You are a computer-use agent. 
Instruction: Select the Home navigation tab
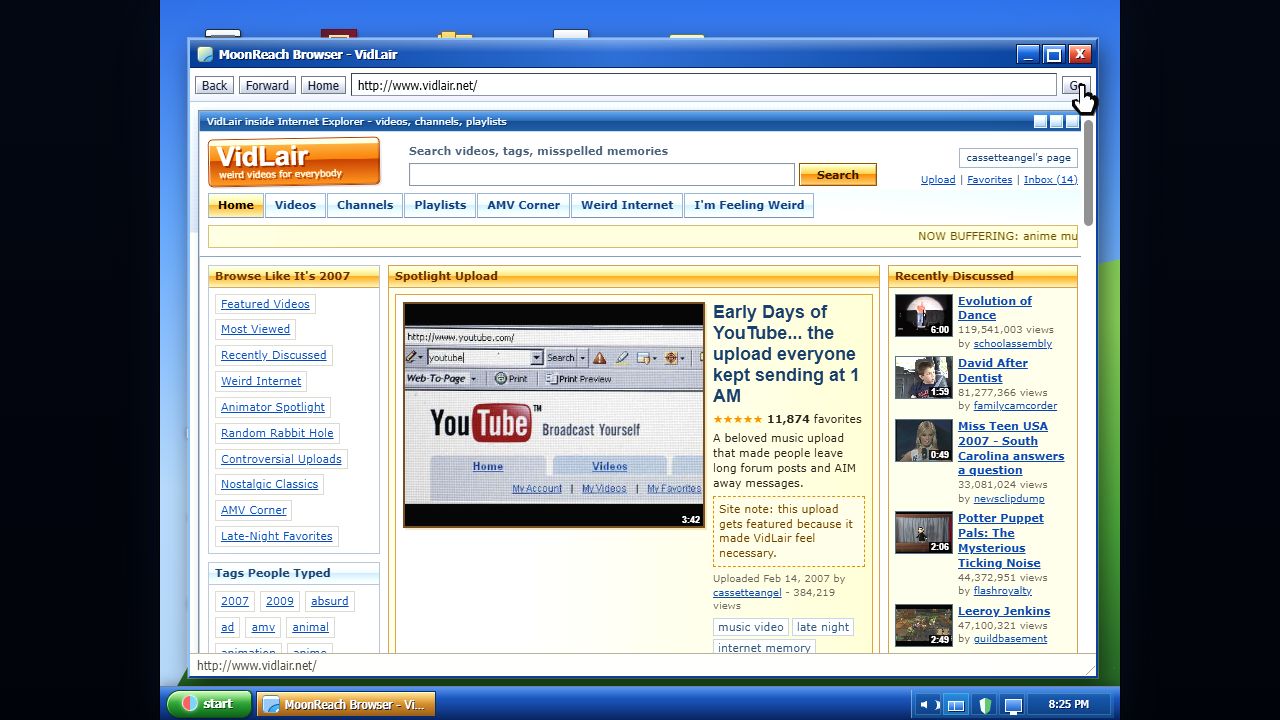pos(236,205)
